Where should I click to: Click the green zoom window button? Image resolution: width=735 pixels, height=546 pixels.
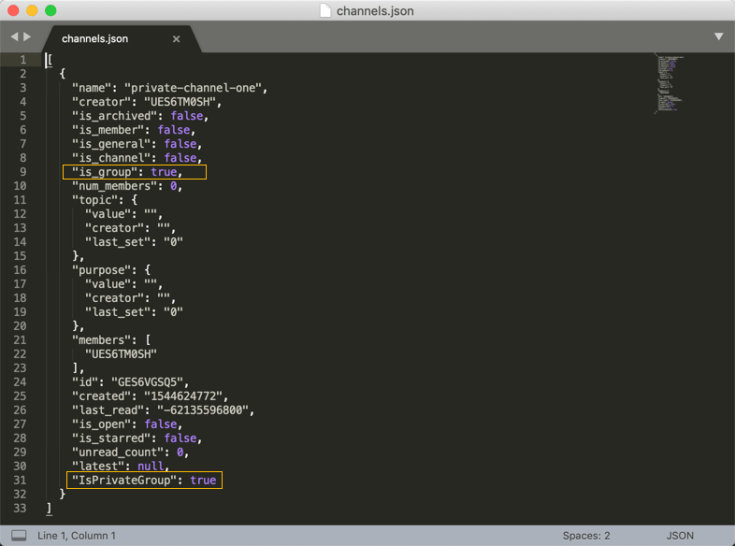[50, 11]
